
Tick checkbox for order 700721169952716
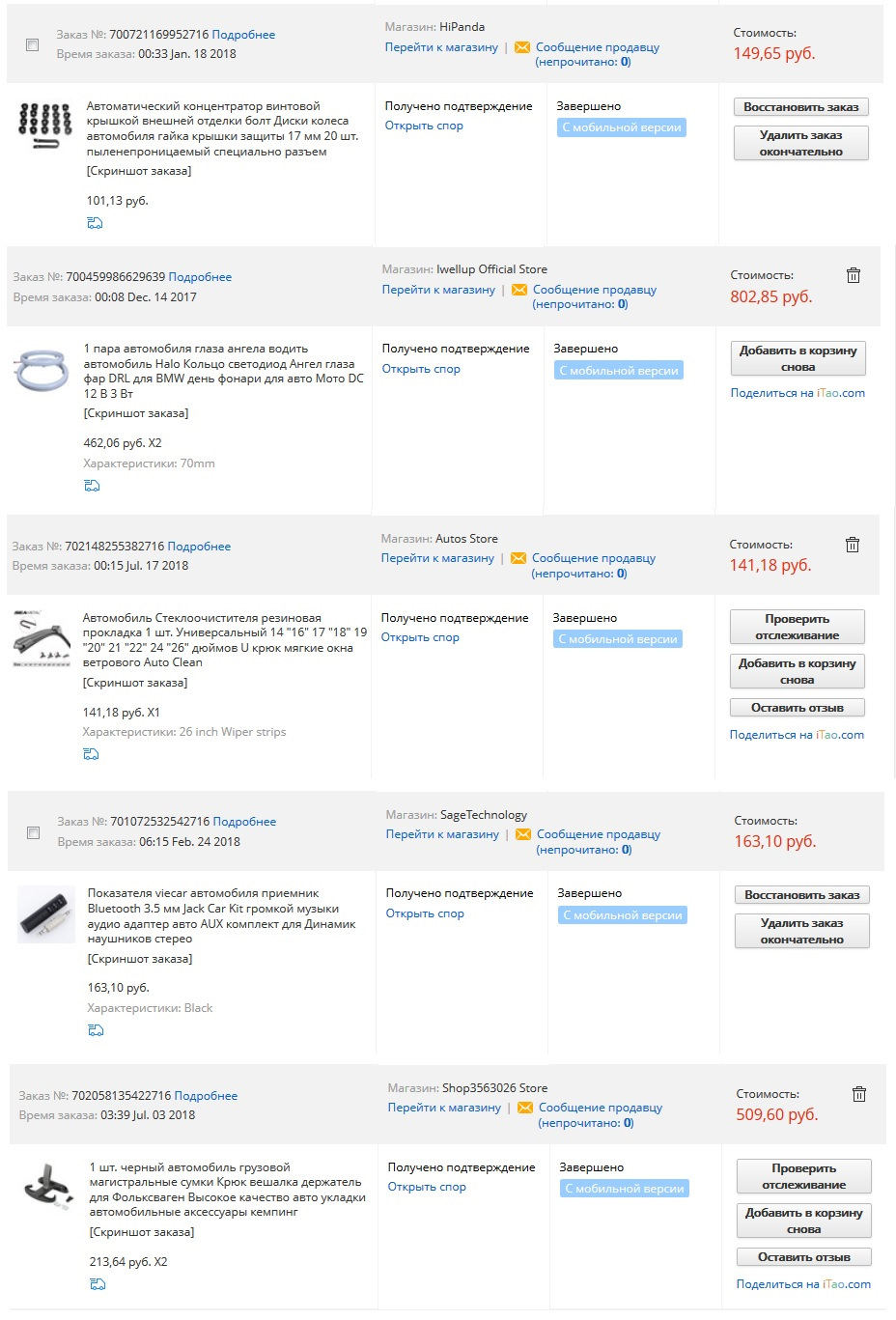[x=32, y=44]
